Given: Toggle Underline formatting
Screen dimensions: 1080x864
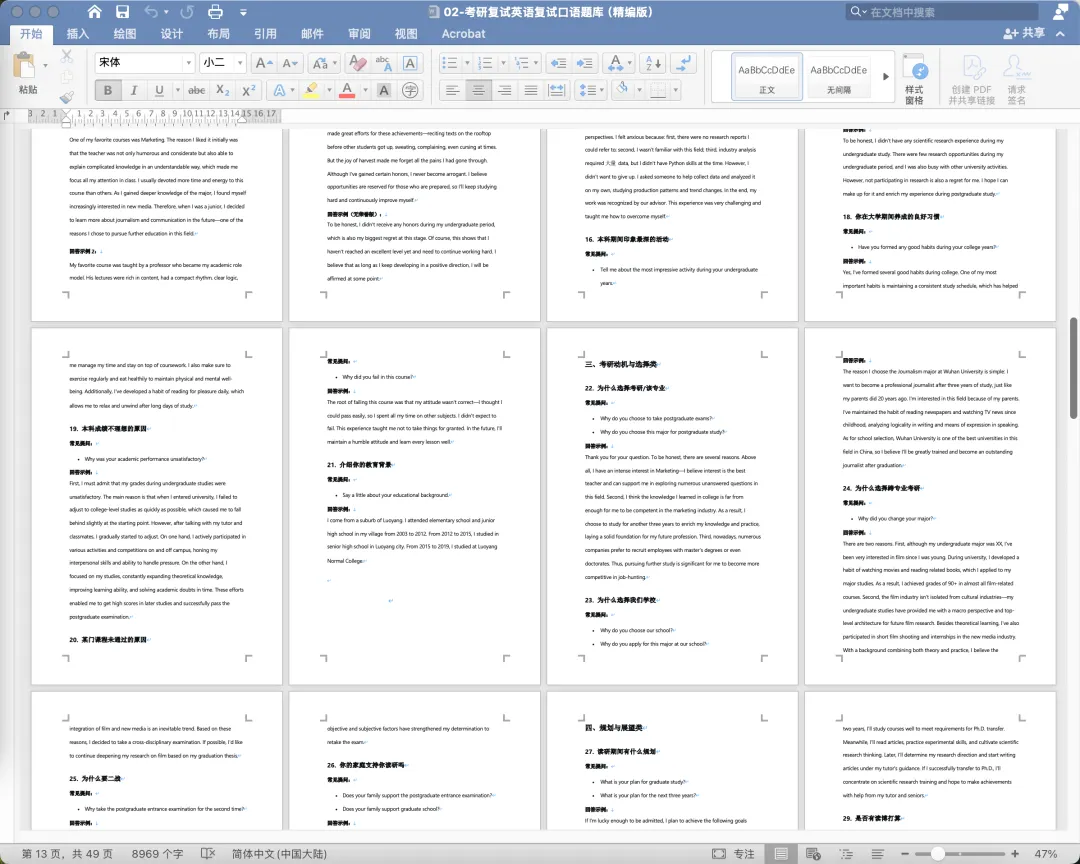Looking at the screenshot, I should [x=159, y=90].
